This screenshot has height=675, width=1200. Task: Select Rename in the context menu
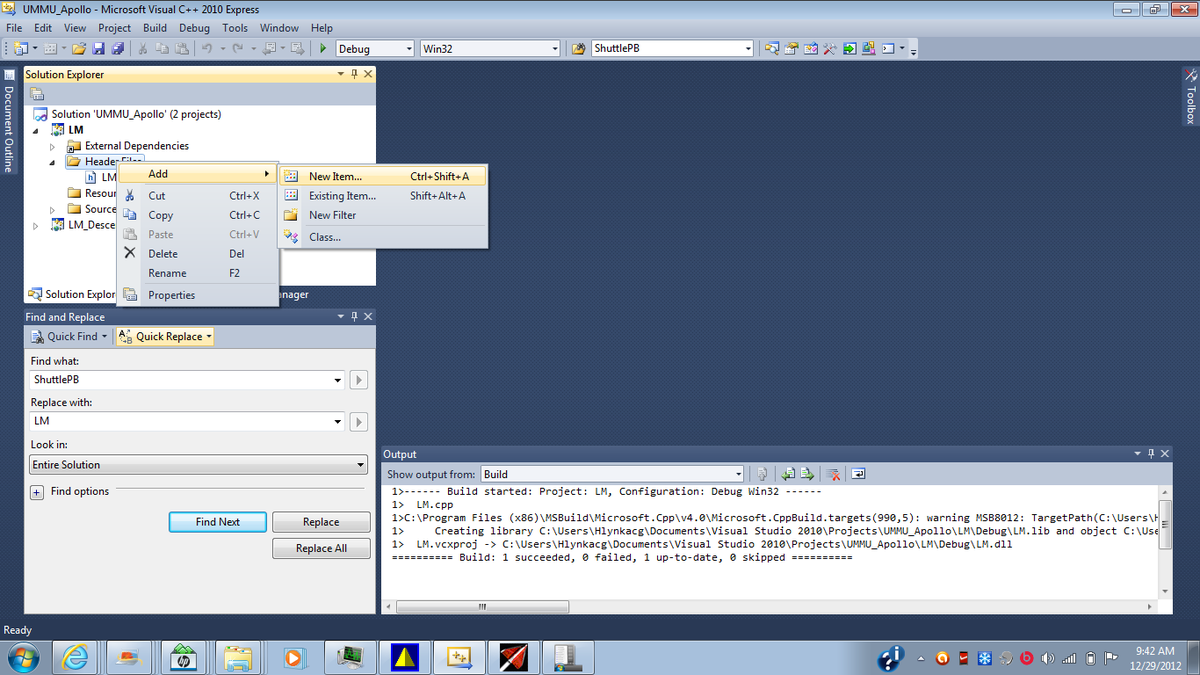197,273
